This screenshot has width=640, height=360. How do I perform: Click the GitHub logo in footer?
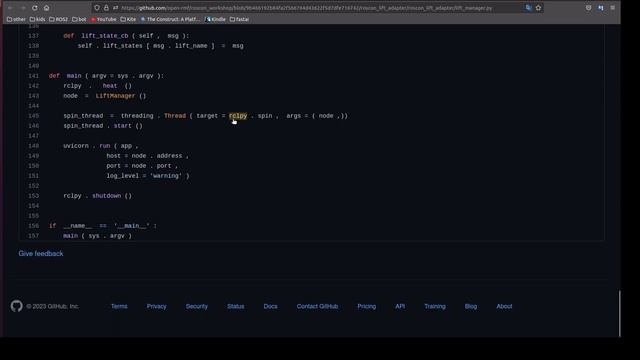click(x=16, y=306)
